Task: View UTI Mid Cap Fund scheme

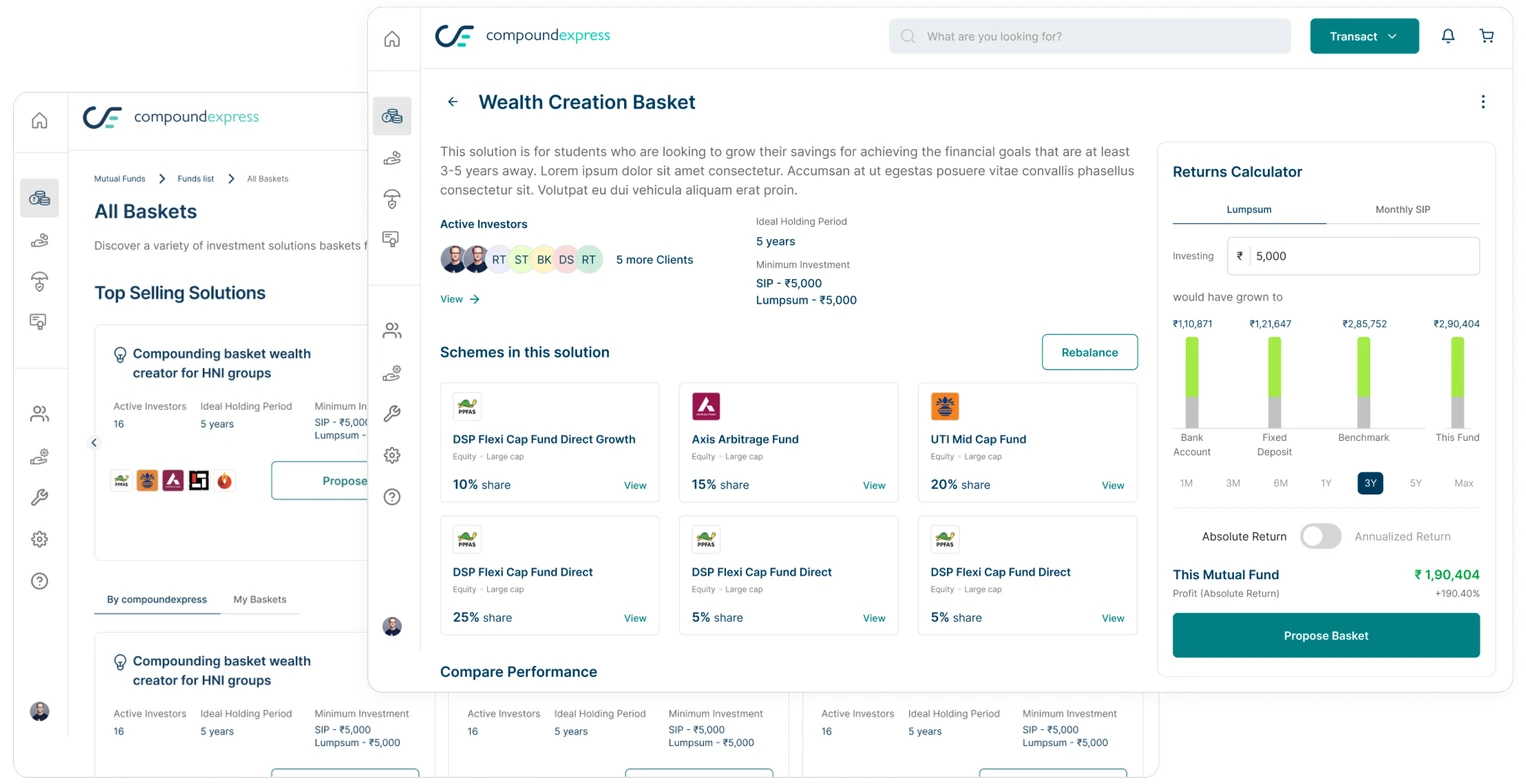Action: (1113, 486)
